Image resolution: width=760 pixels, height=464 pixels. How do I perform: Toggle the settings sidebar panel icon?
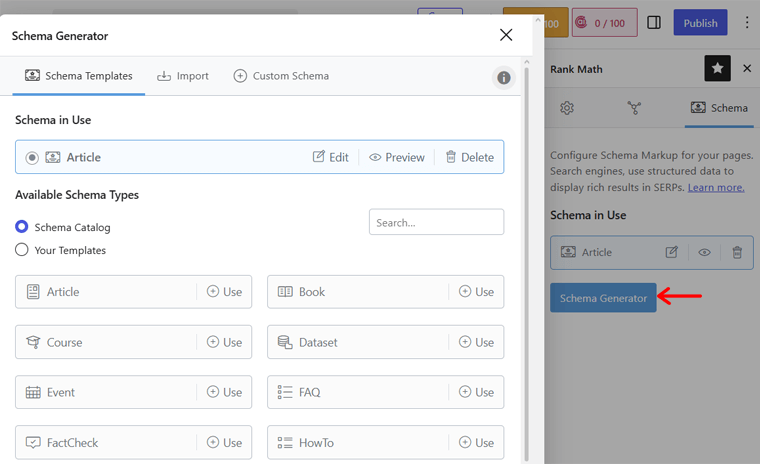654,23
